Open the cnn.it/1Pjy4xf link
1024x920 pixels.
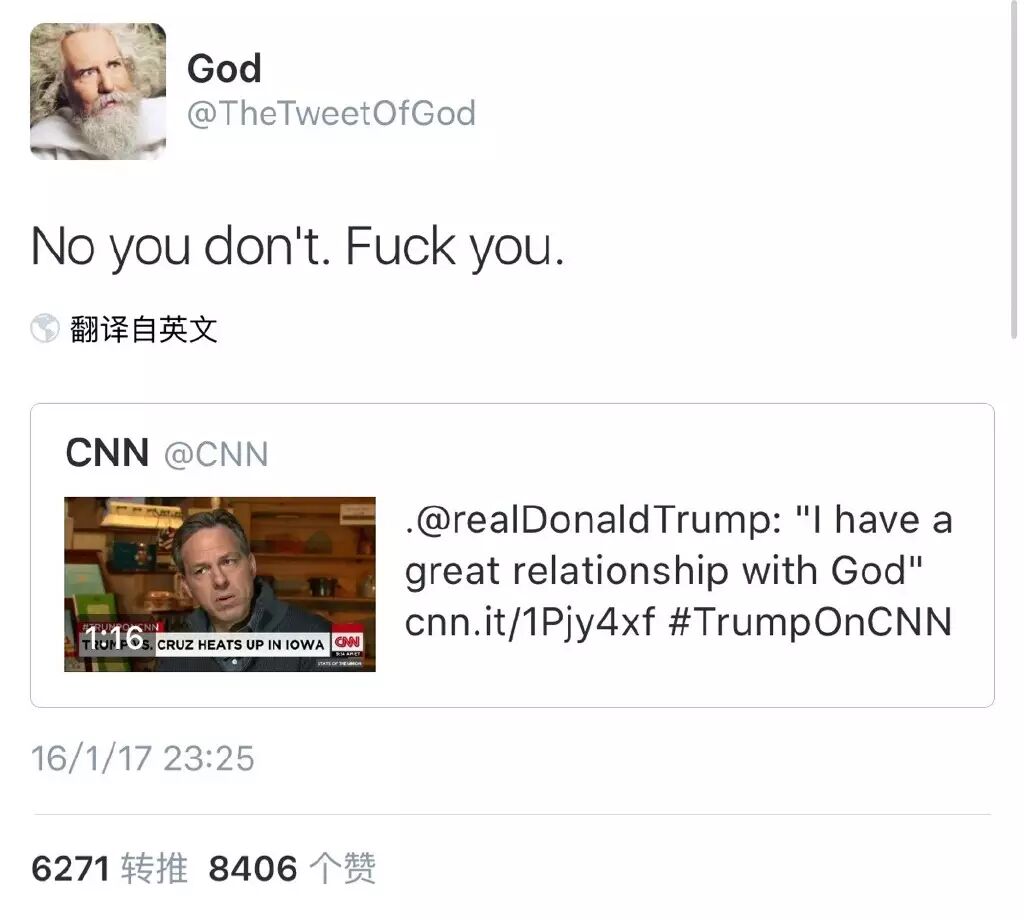tap(530, 622)
